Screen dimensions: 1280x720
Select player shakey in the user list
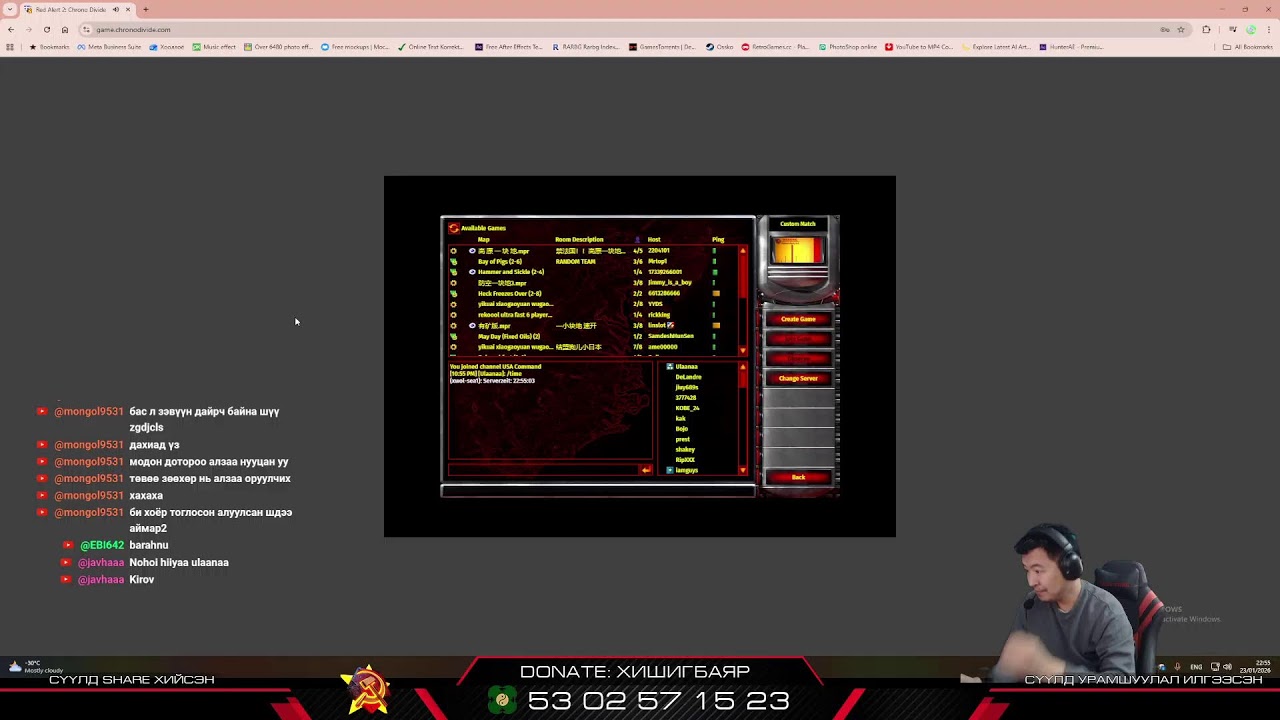coord(685,450)
